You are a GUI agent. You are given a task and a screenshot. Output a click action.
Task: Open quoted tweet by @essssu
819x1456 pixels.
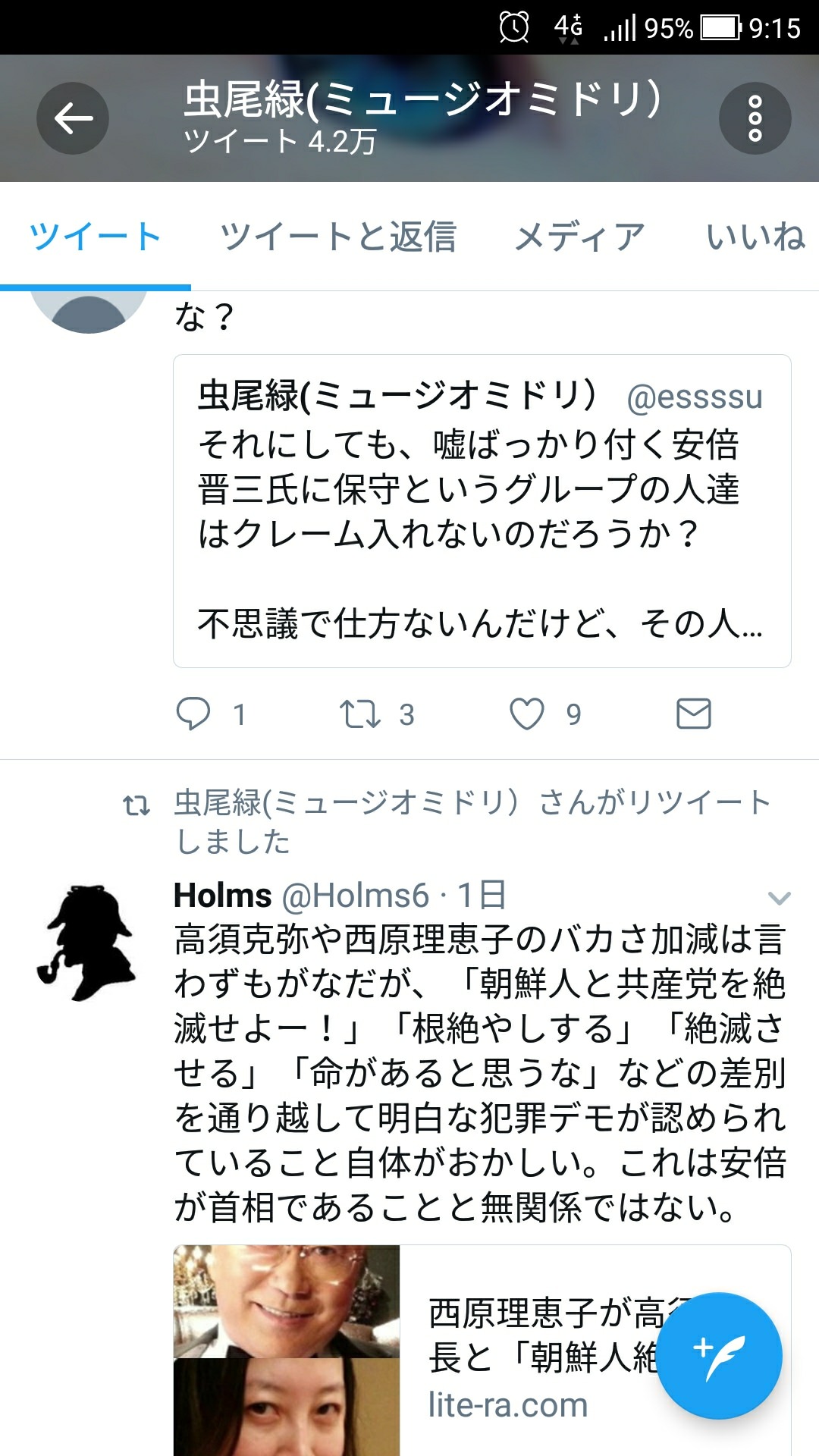pyautogui.click(x=482, y=510)
